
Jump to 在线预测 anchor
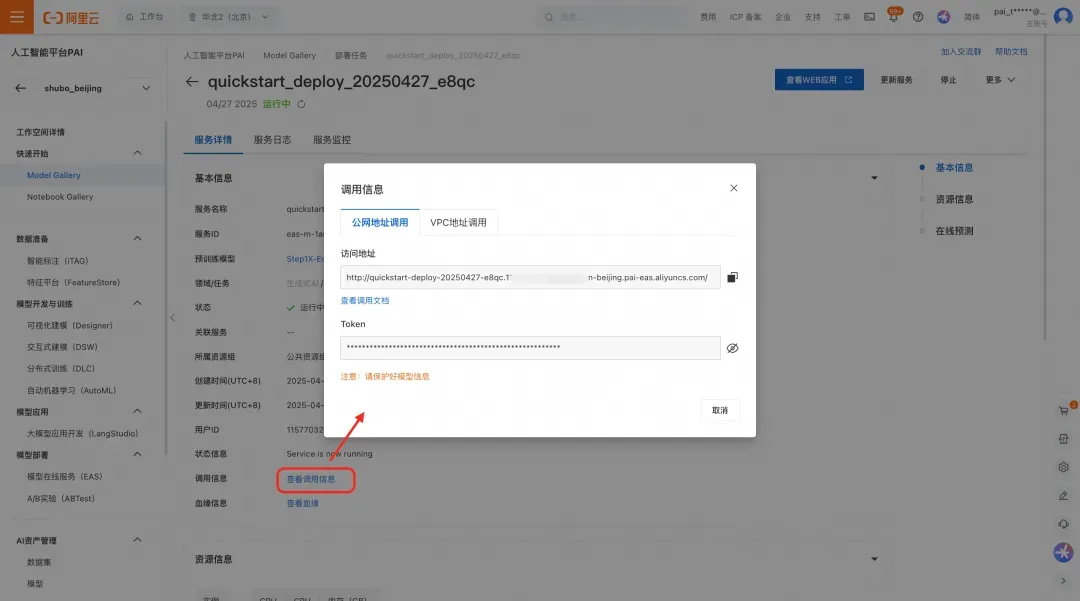click(954, 231)
